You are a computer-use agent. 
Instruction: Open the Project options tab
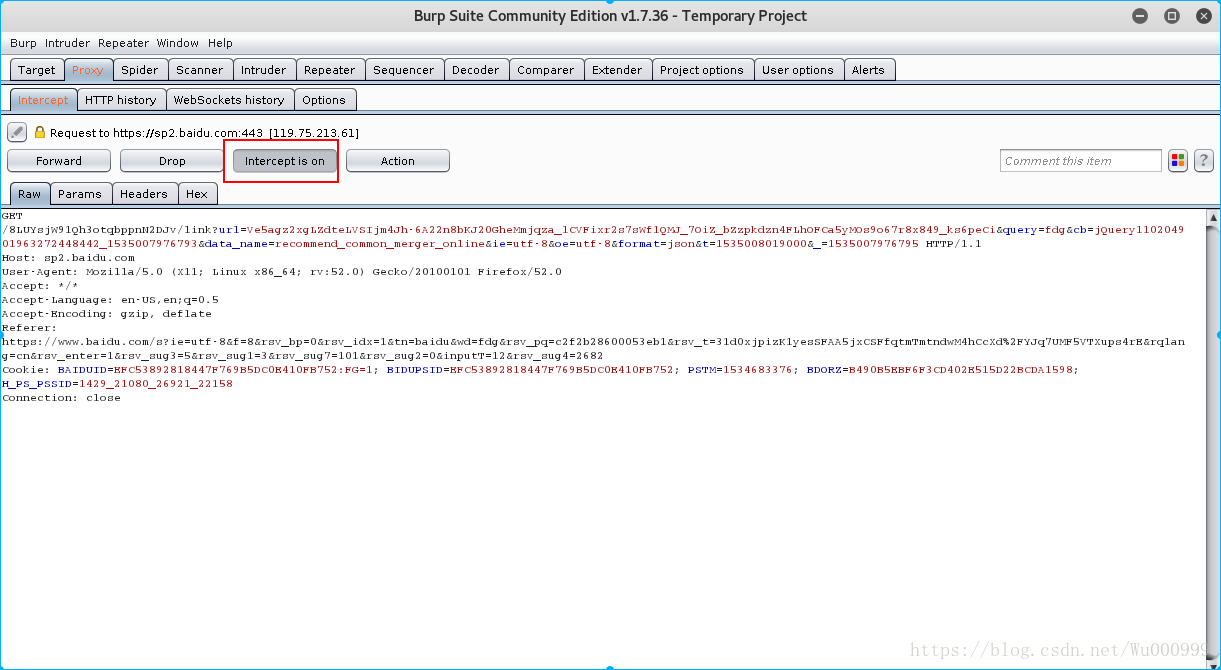(x=702, y=70)
